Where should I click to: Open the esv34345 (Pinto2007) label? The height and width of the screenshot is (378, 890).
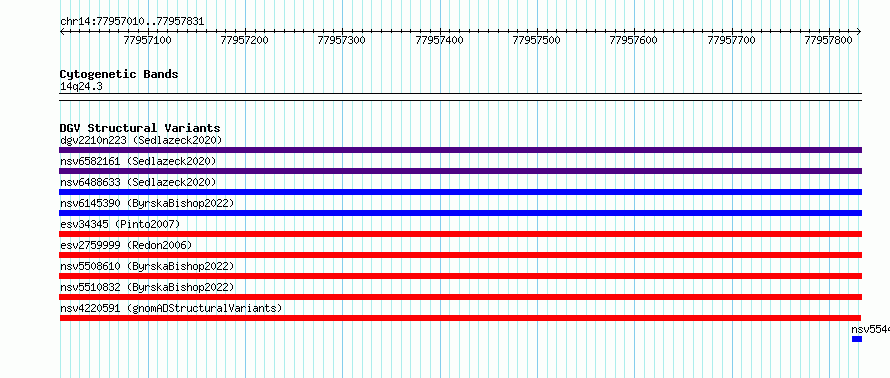coord(120,224)
